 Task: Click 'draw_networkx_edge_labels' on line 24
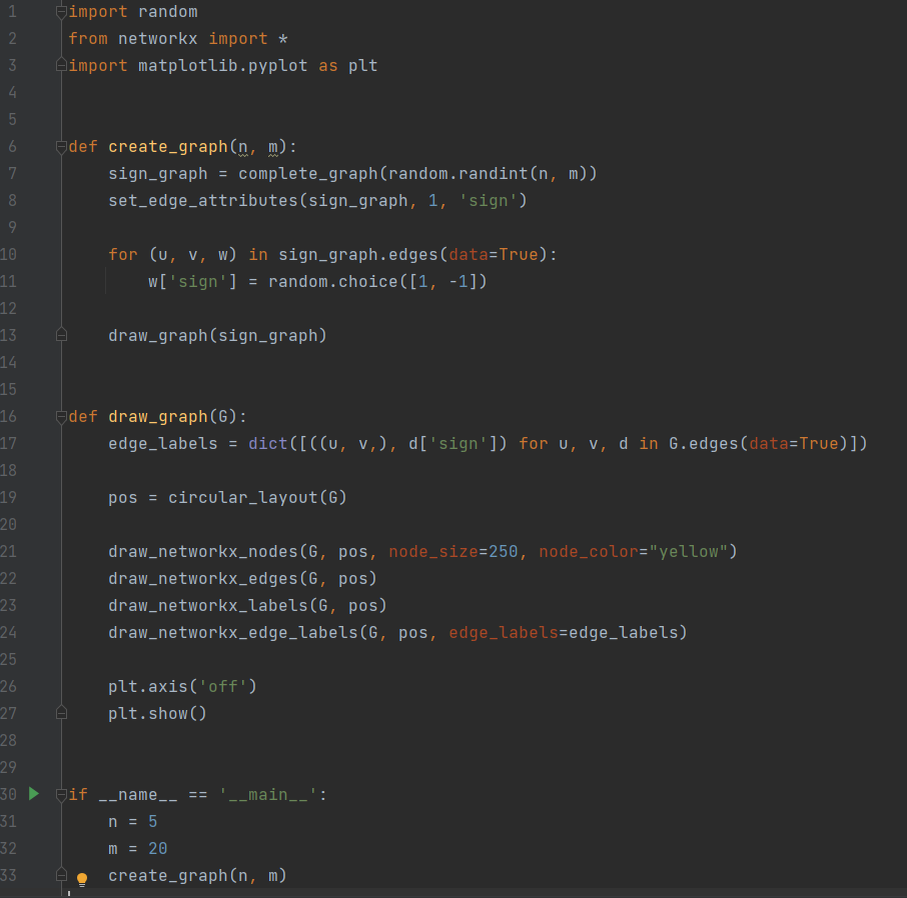click(233, 632)
